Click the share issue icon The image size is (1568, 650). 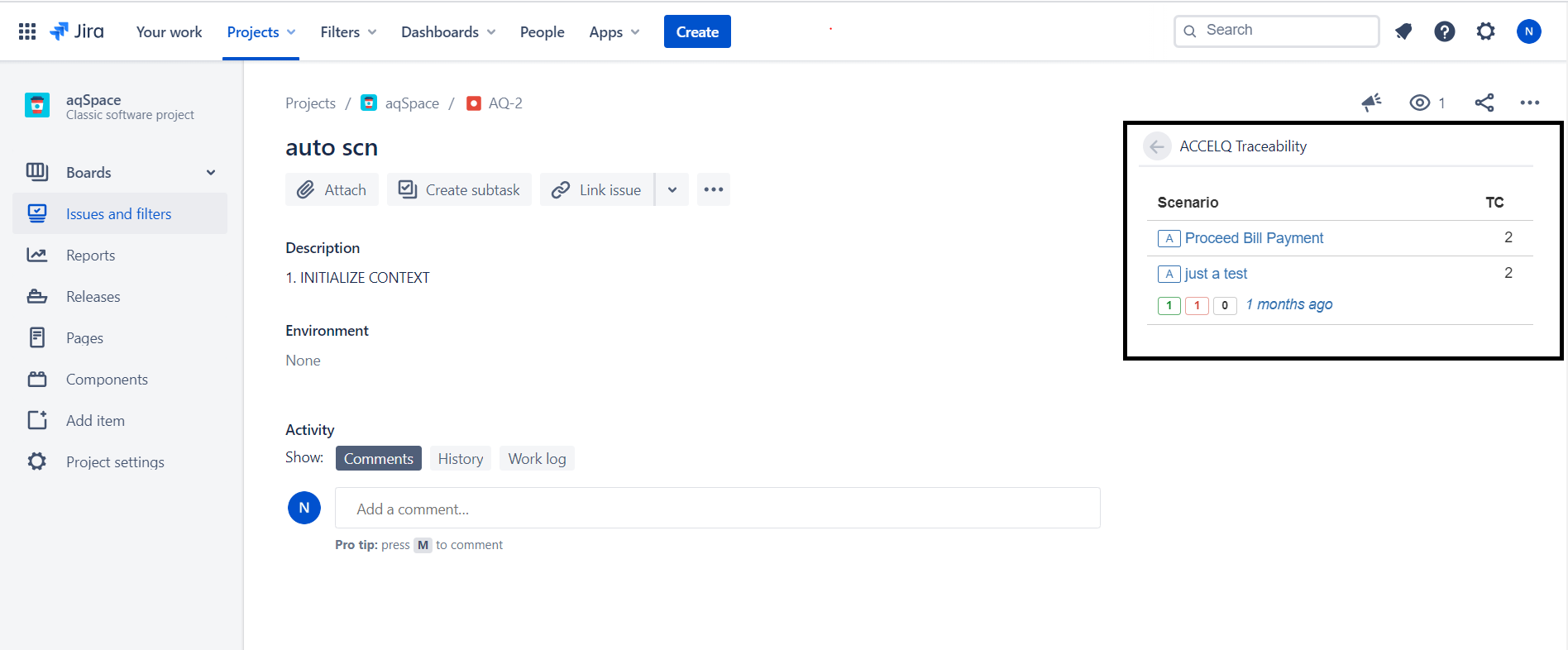pos(1484,103)
